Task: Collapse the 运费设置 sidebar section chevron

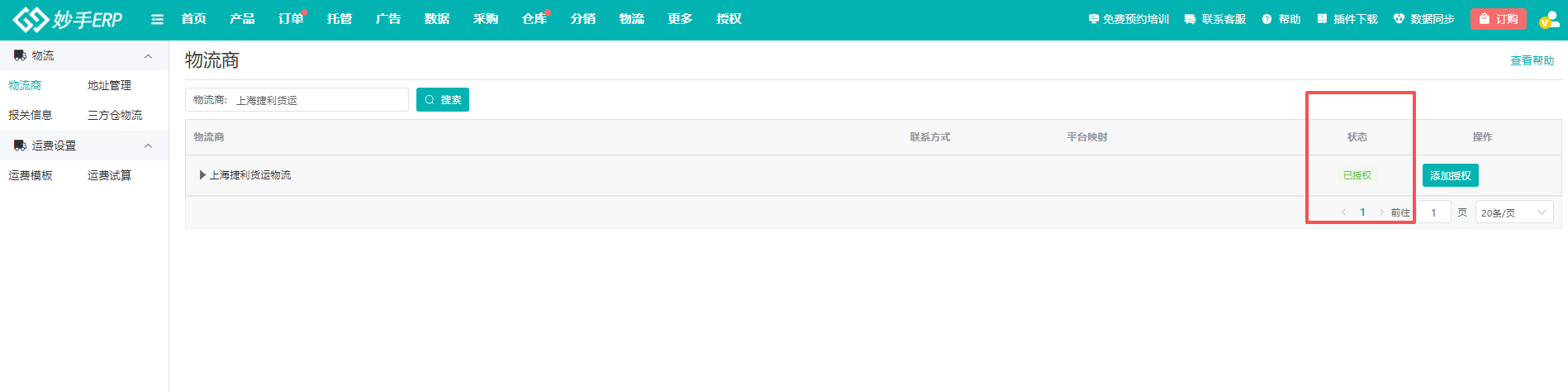Action: tap(148, 145)
